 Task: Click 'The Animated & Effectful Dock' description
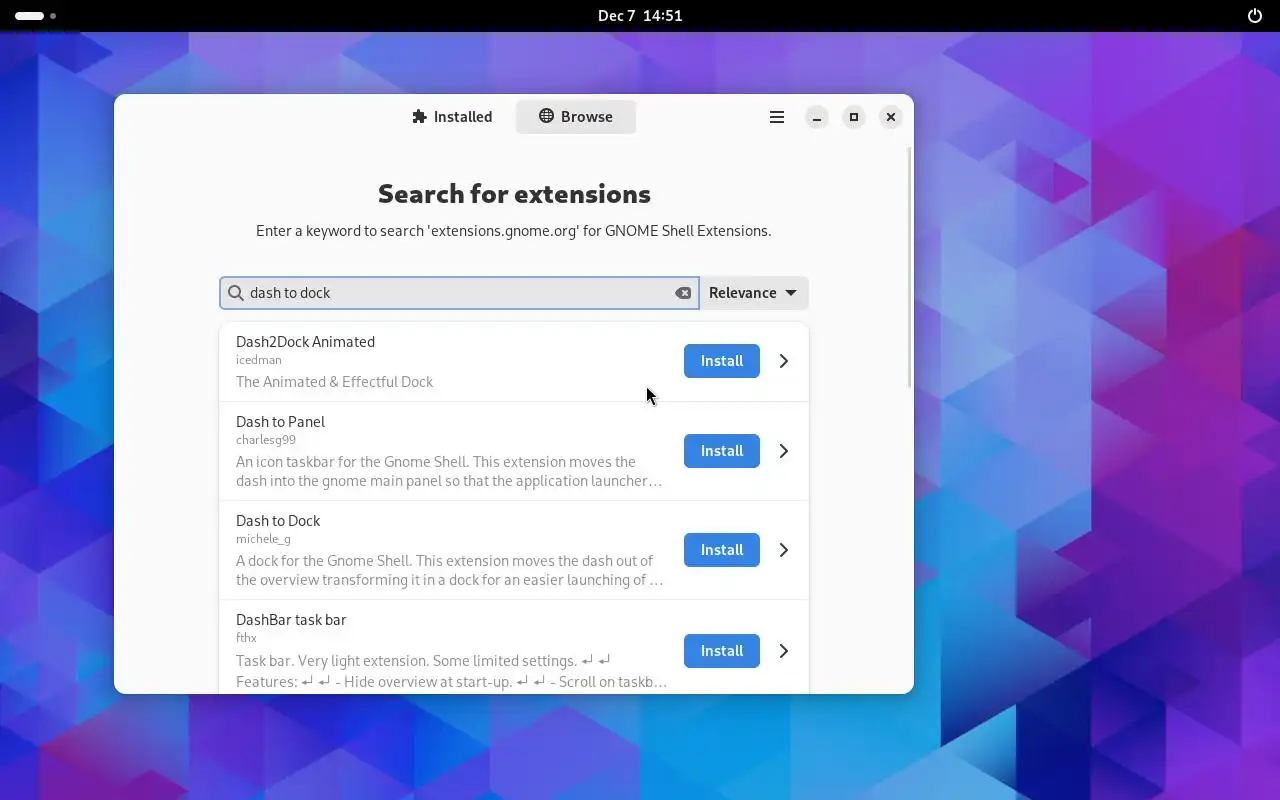[334, 382]
